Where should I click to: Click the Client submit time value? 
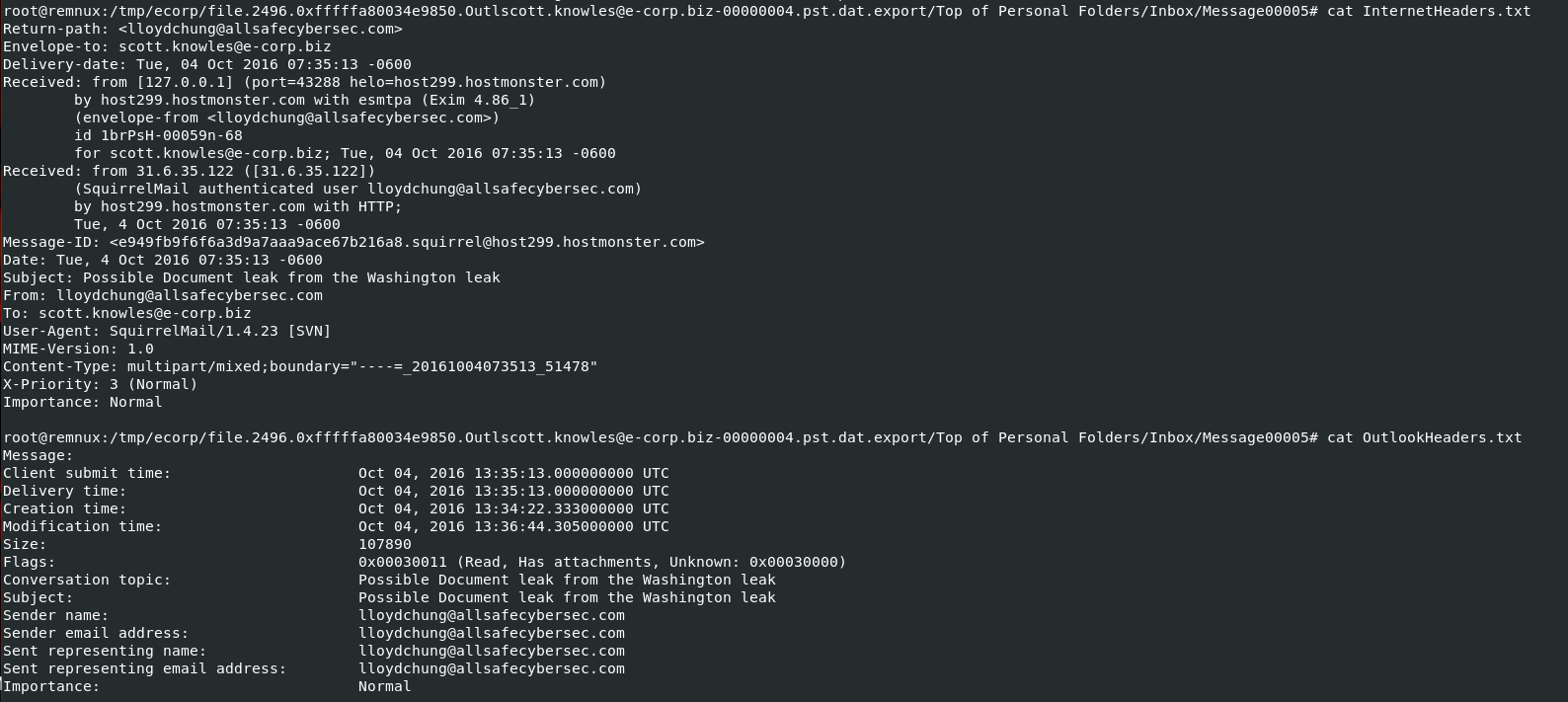pos(513,473)
